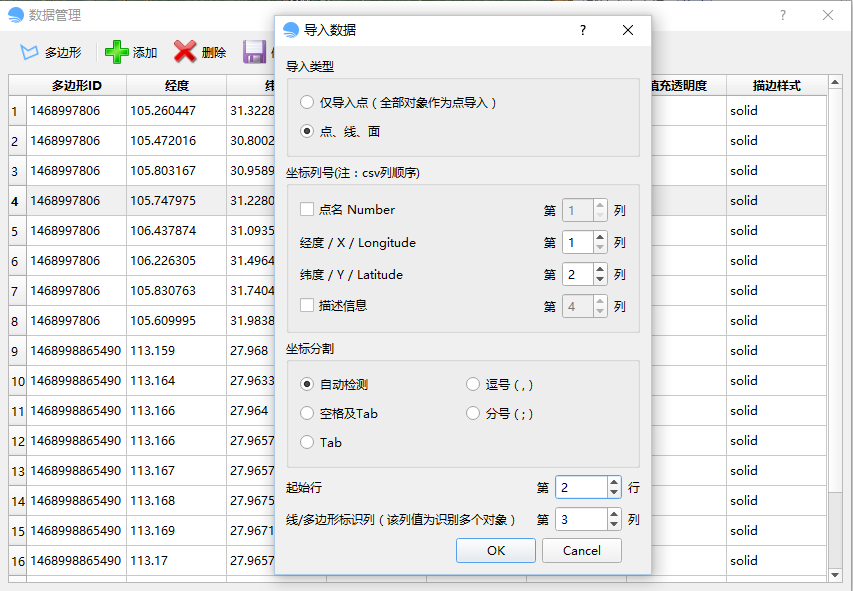Image resolution: width=853 pixels, height=591 pixels.
Task: Choose the space and Tab (空格及Tab) delimiter
Action: (307, 413)
